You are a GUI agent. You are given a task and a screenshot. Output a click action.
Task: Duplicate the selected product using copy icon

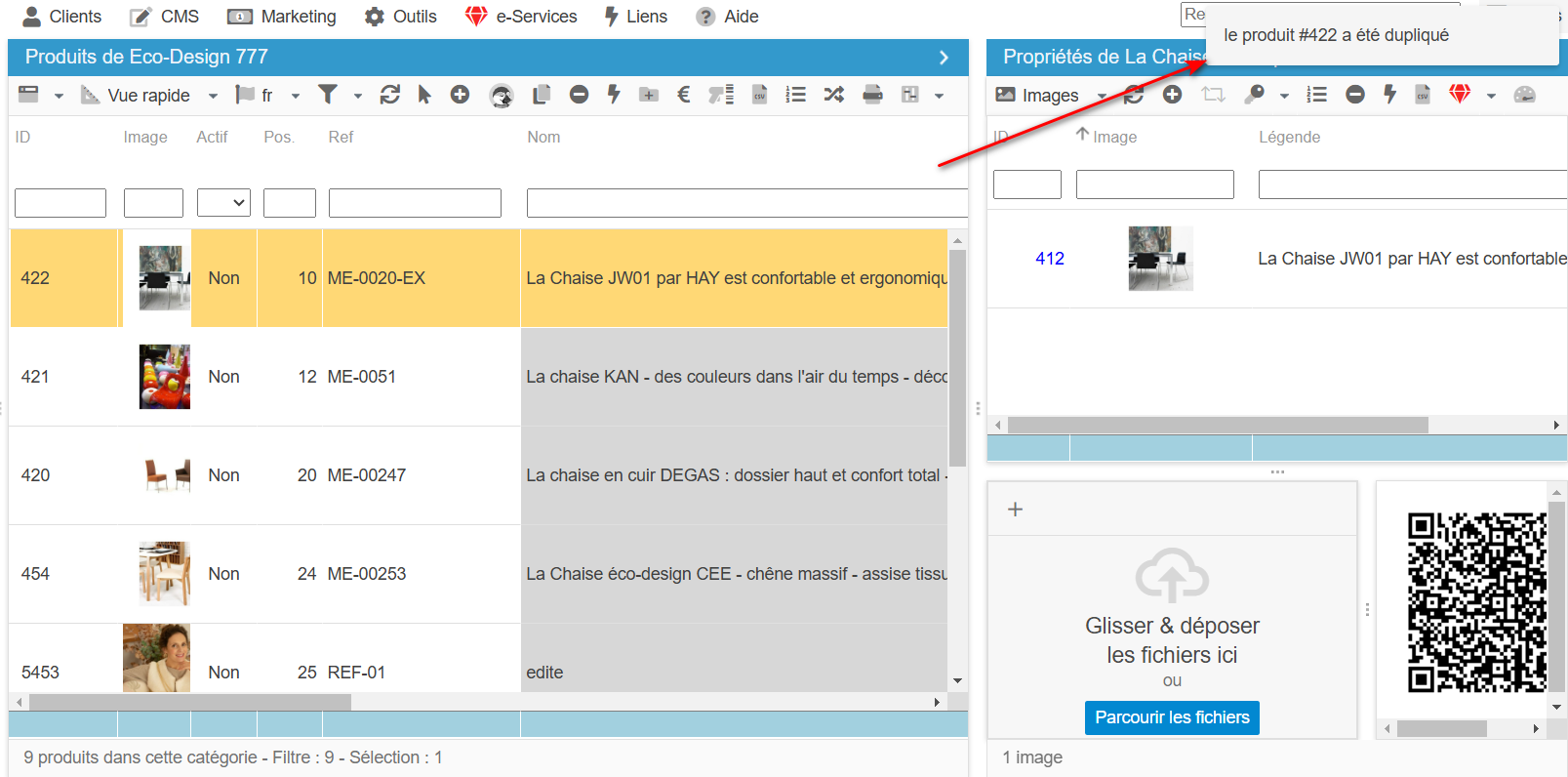coord(542,95)
